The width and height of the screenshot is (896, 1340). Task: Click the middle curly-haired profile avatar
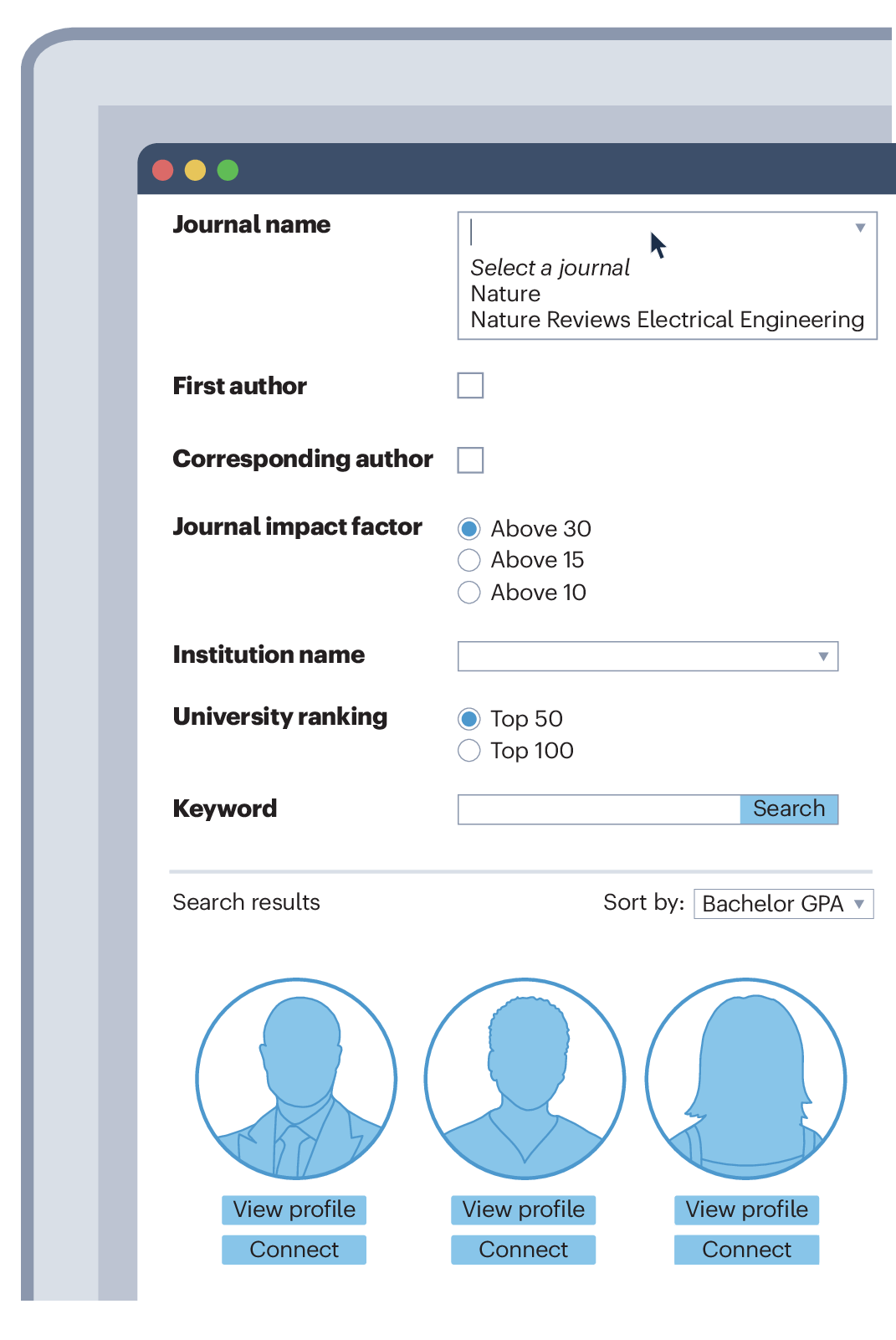525,1078
